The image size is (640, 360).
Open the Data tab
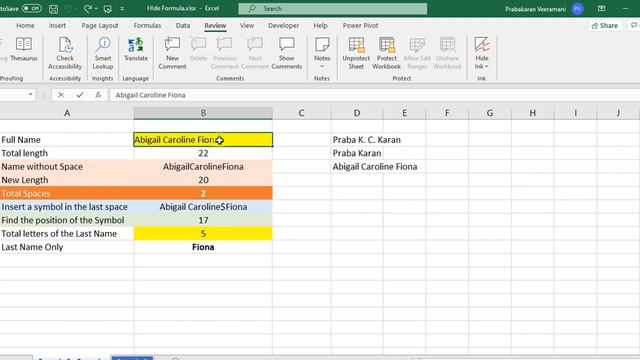point(183,25)
